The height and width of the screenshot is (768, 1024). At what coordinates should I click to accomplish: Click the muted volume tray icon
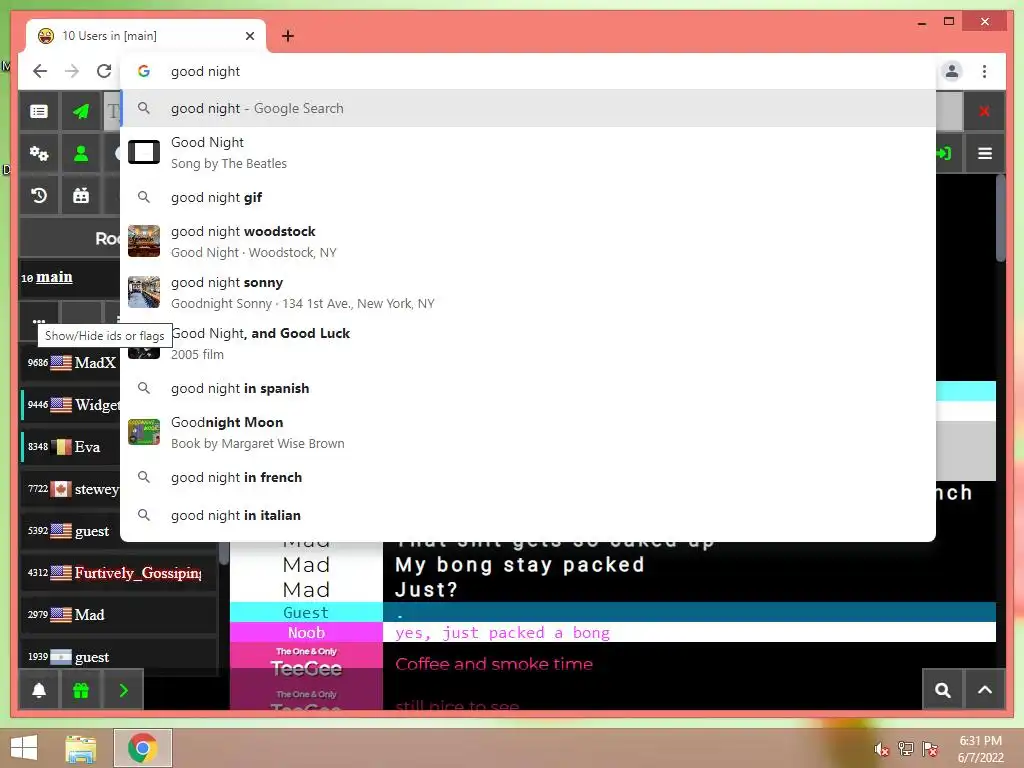882,749
